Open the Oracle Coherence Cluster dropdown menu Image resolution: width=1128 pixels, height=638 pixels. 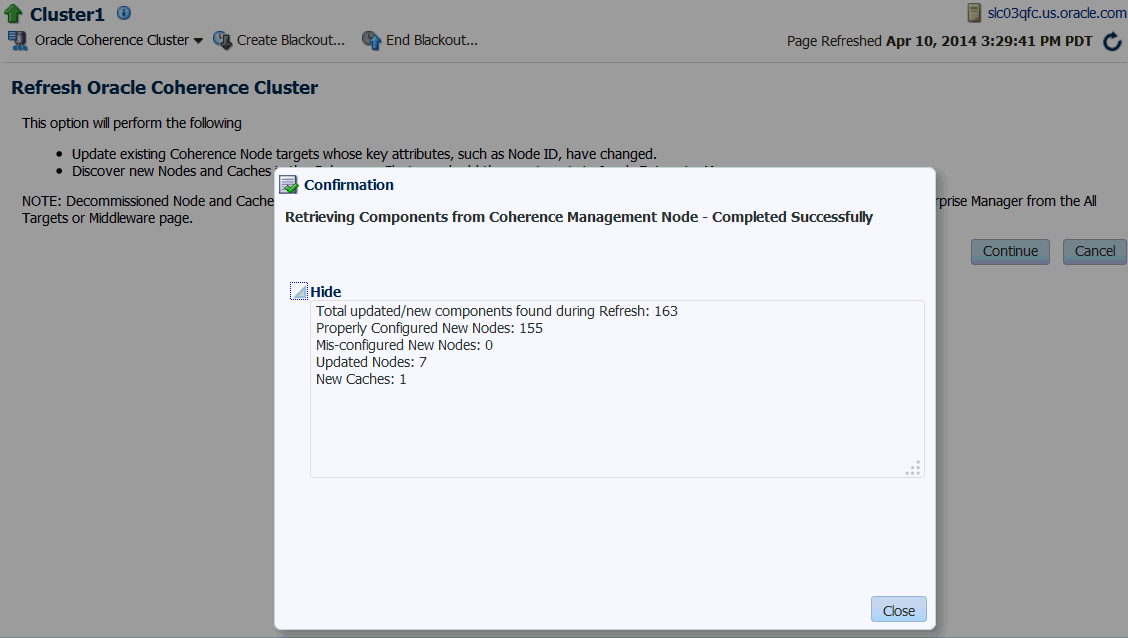198,41
